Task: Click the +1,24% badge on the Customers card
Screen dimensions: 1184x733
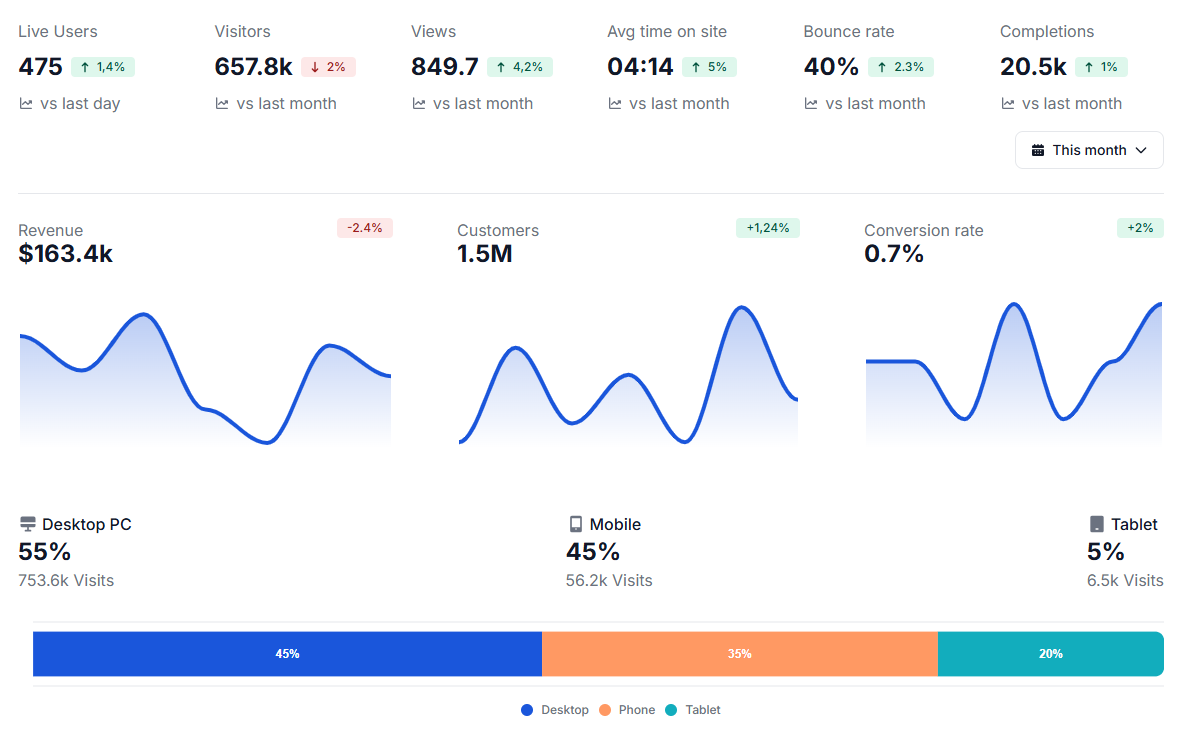Action: (x=767, y=227)
